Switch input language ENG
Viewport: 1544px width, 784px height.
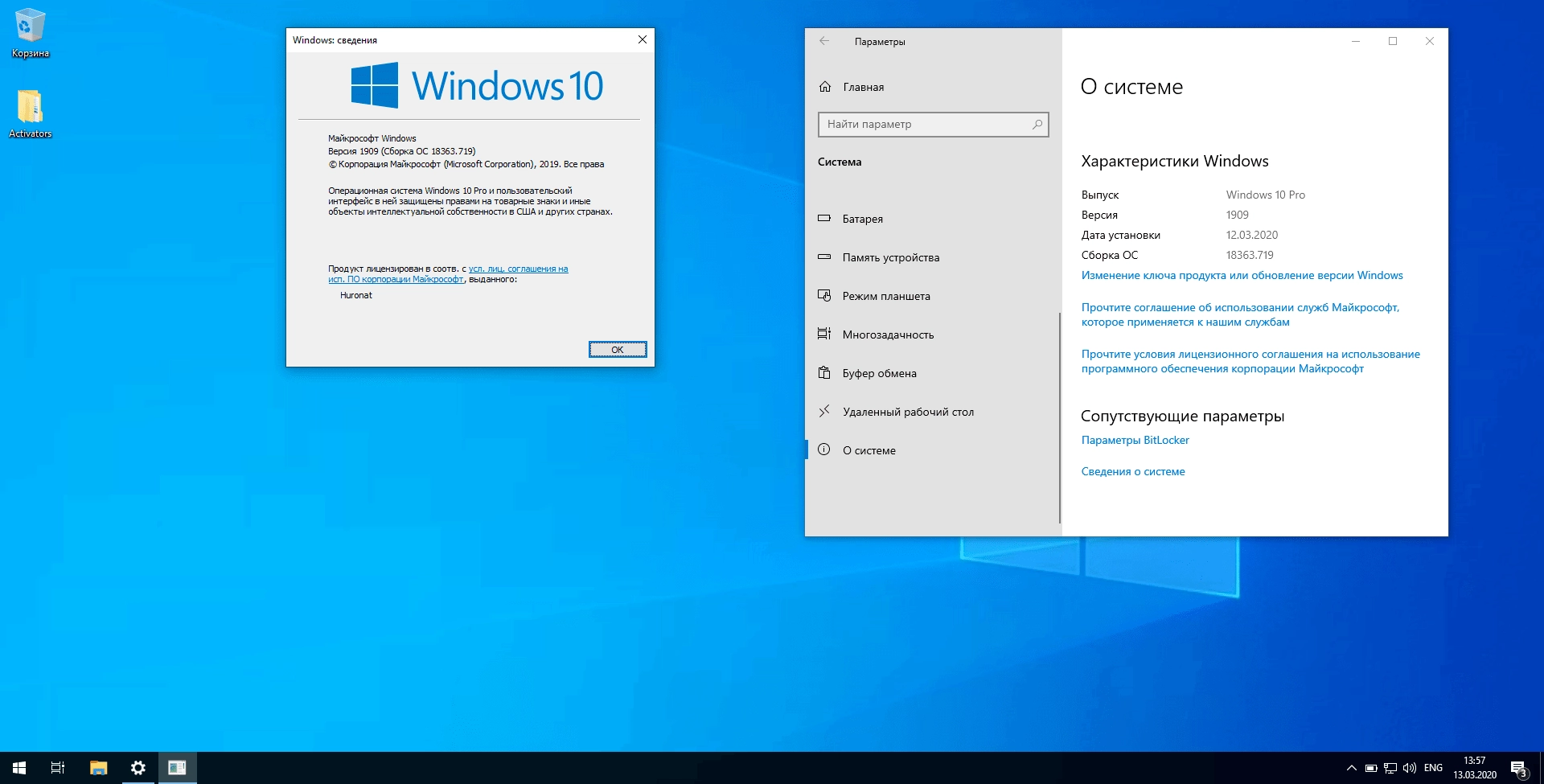pos(1433,768)
